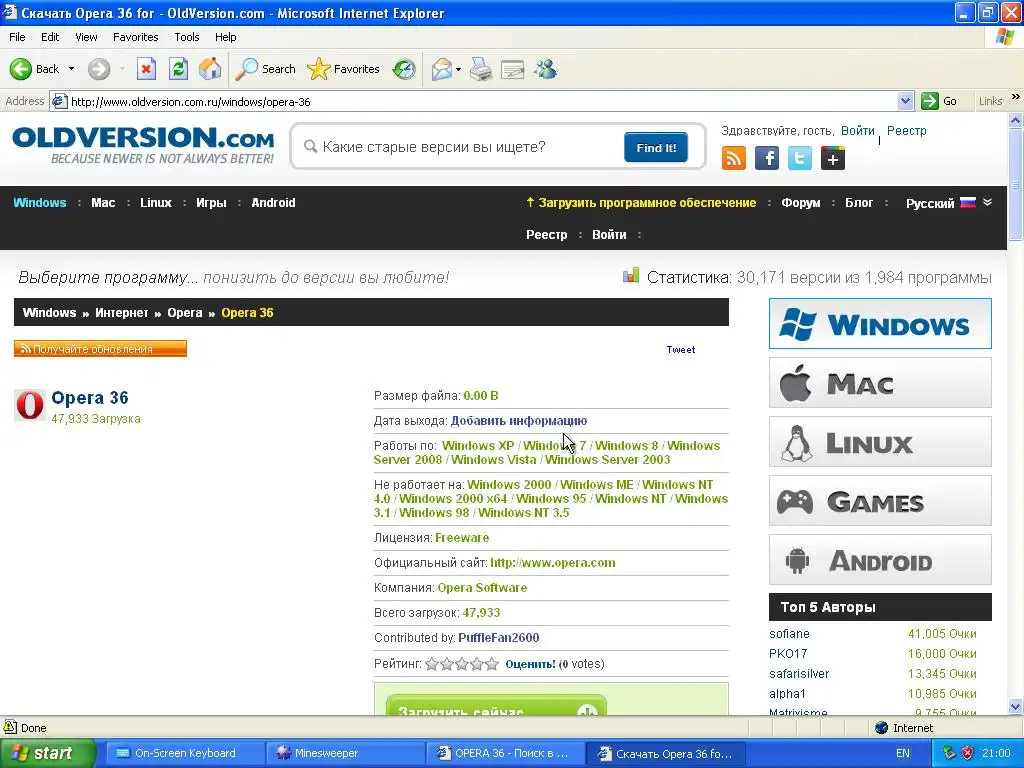Click the PuffleFan2600 contributor link
This screenshot has width=1024, height=768.
[x=498, y=637]
